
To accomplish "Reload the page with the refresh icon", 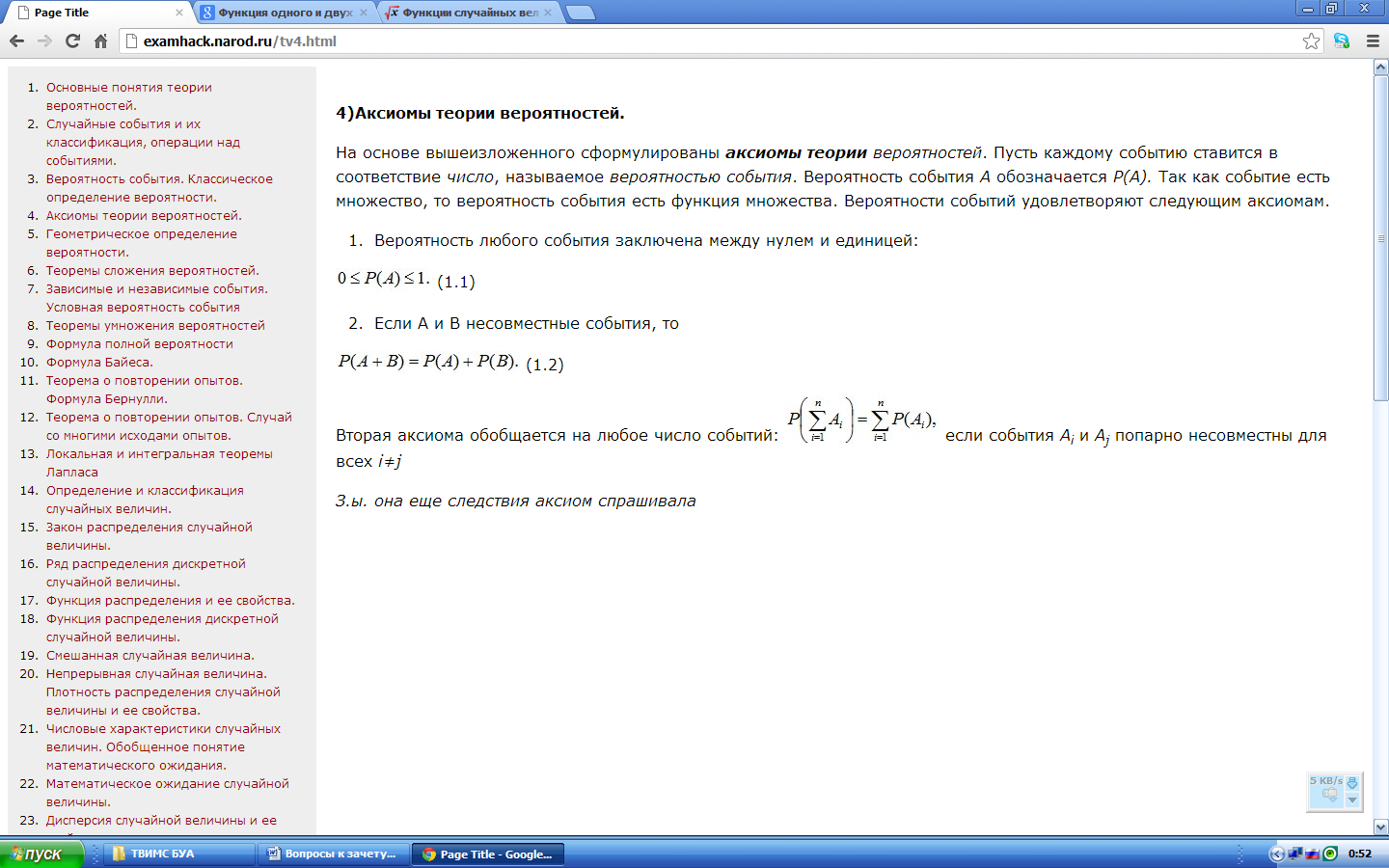I will click(72, 41).
